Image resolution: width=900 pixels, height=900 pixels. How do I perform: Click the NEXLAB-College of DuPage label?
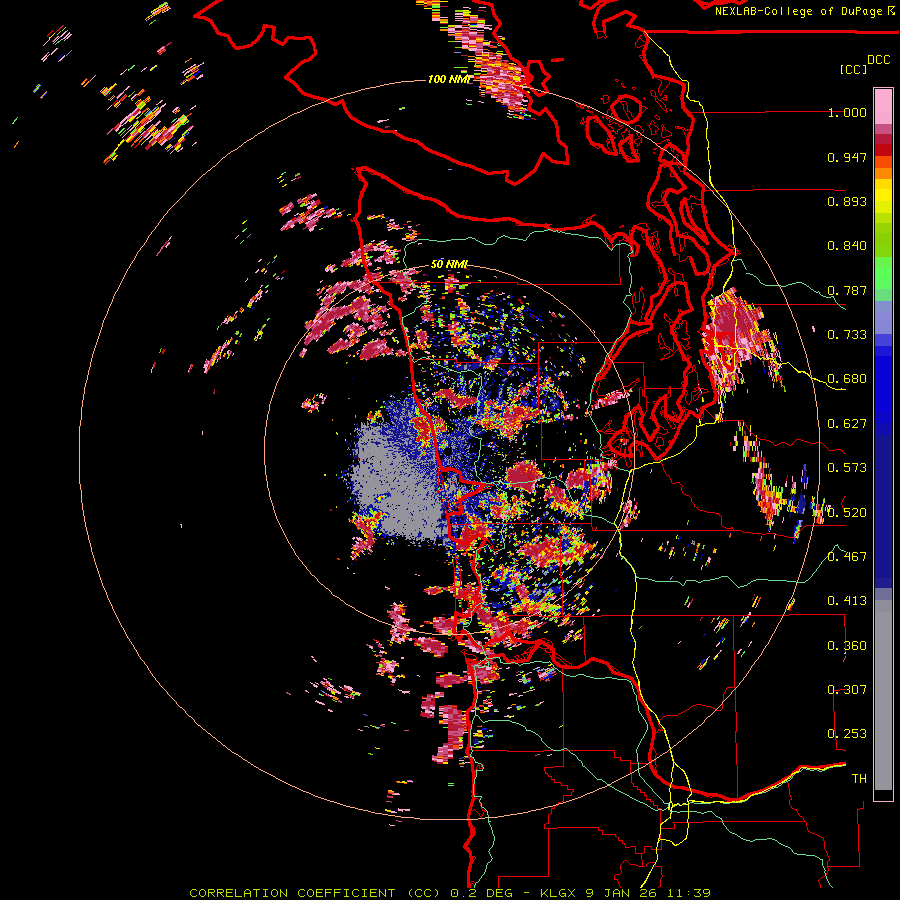click(799, 11)
